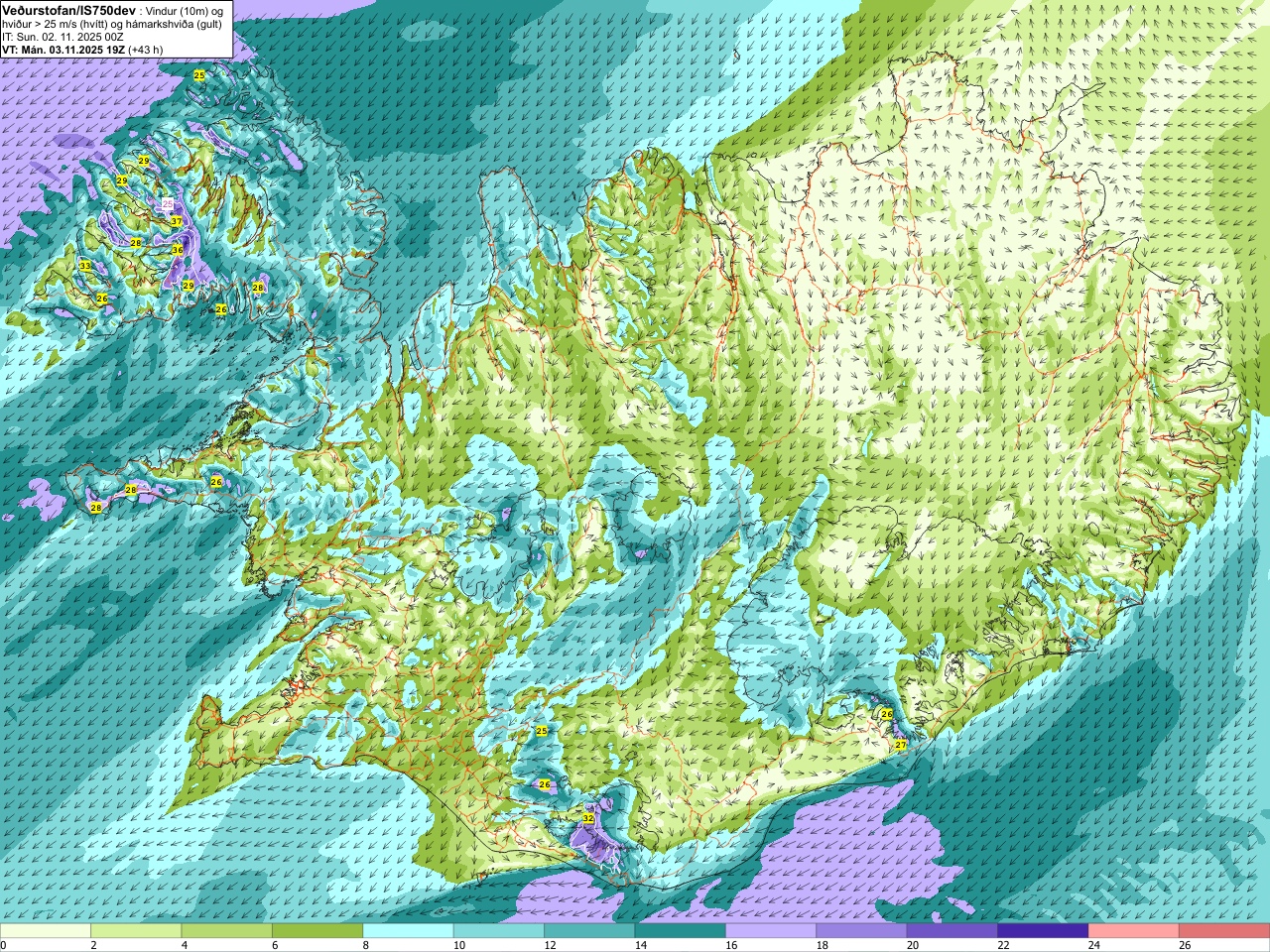Click the 14–16 m/s dark teal legend swatch

point(680,931)
